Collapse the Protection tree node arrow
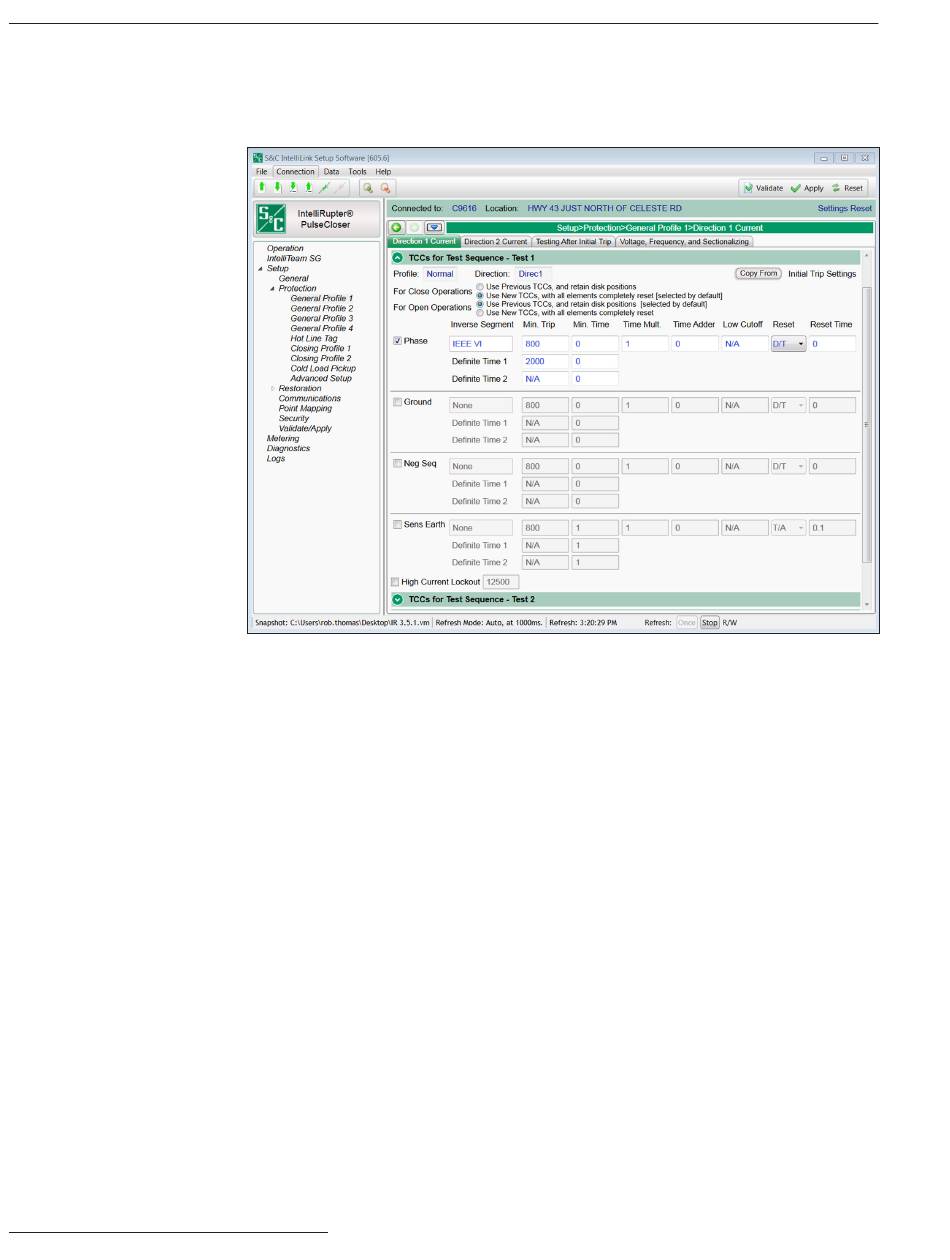The height and width of the screenshot is (1260, 950). [x=271, y=289]
